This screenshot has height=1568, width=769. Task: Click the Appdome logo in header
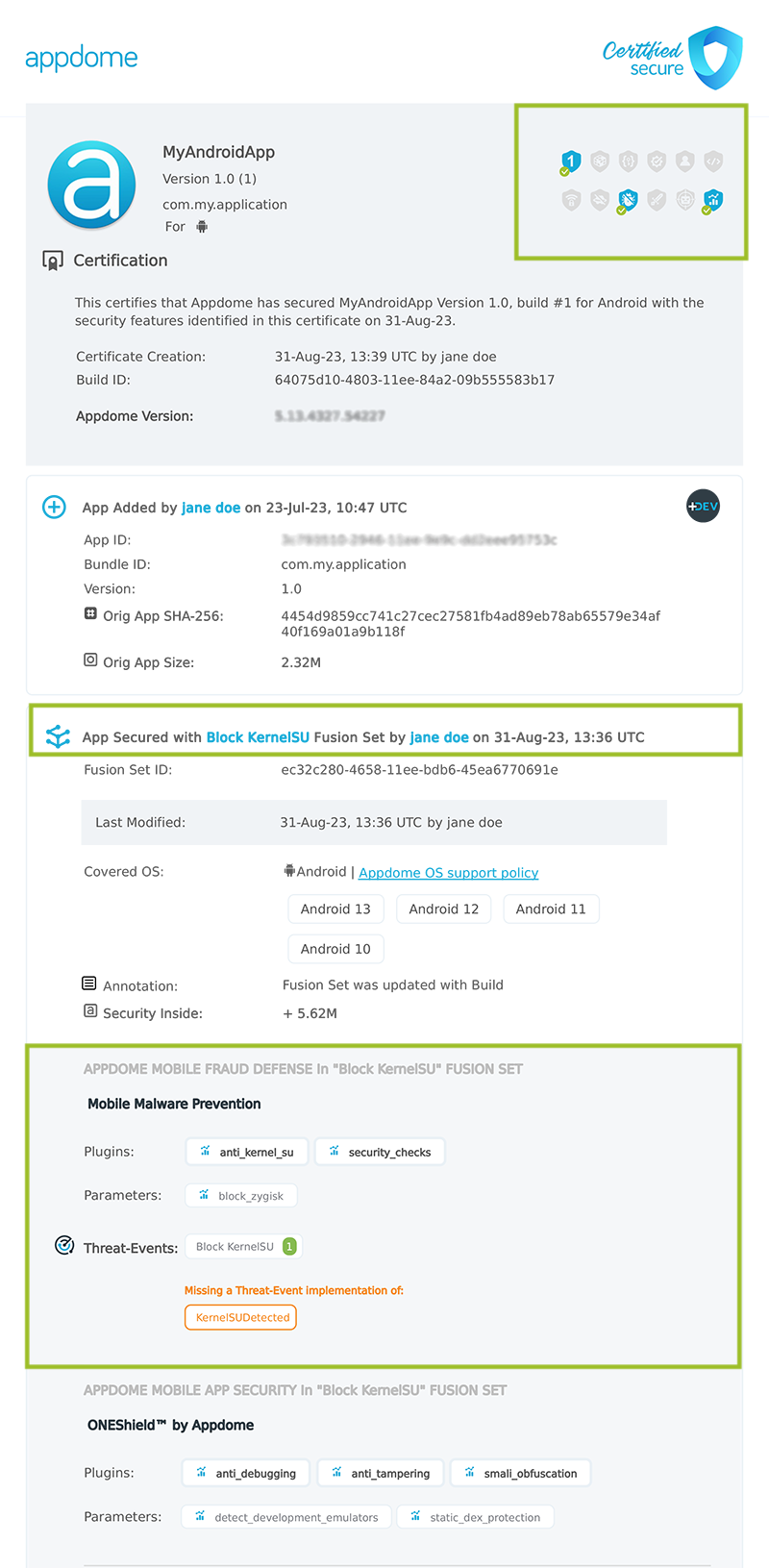point(82,58)
